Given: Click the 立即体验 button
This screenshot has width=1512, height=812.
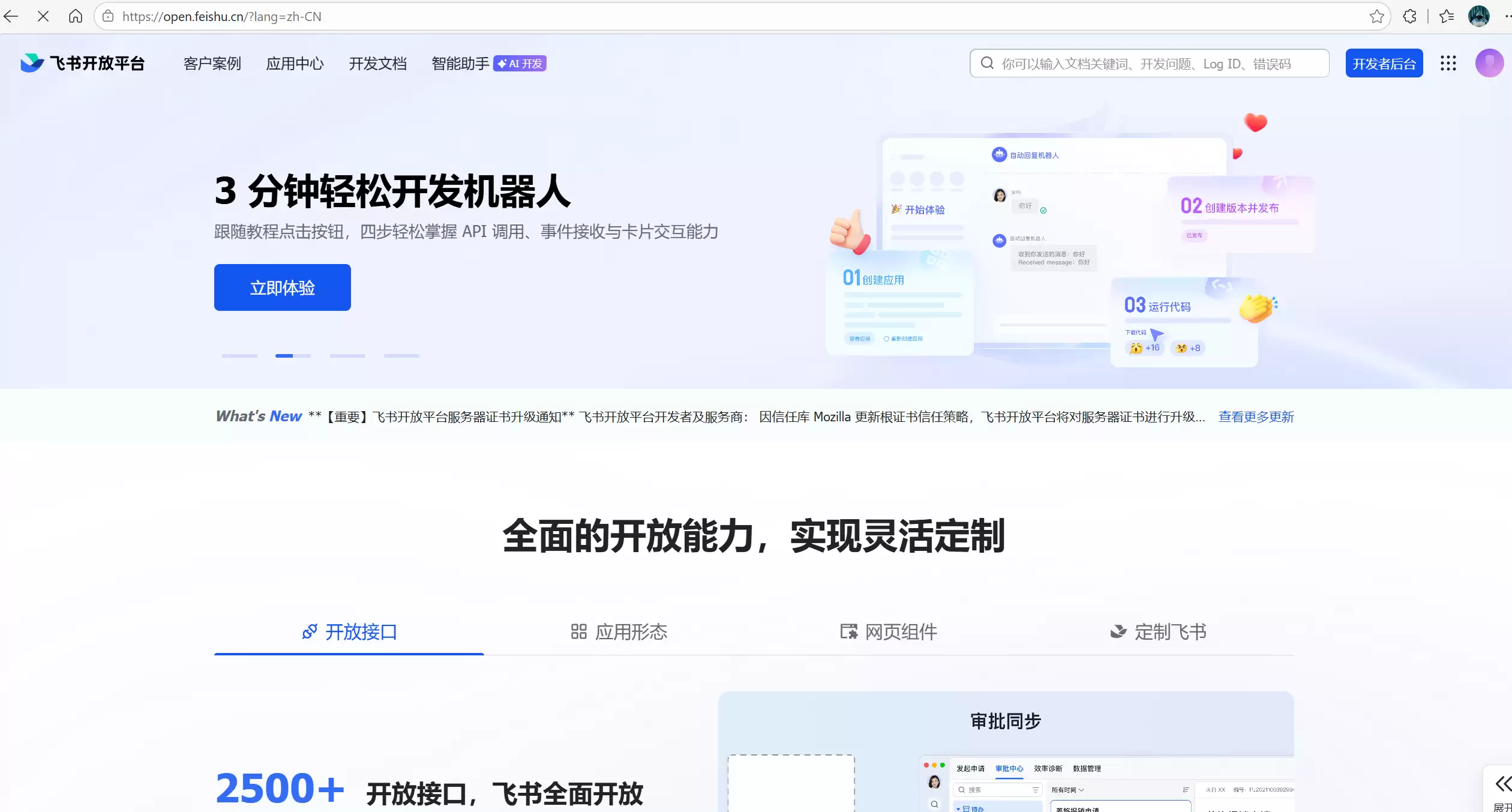Looking at the screenshot, I should click(282, 287).
